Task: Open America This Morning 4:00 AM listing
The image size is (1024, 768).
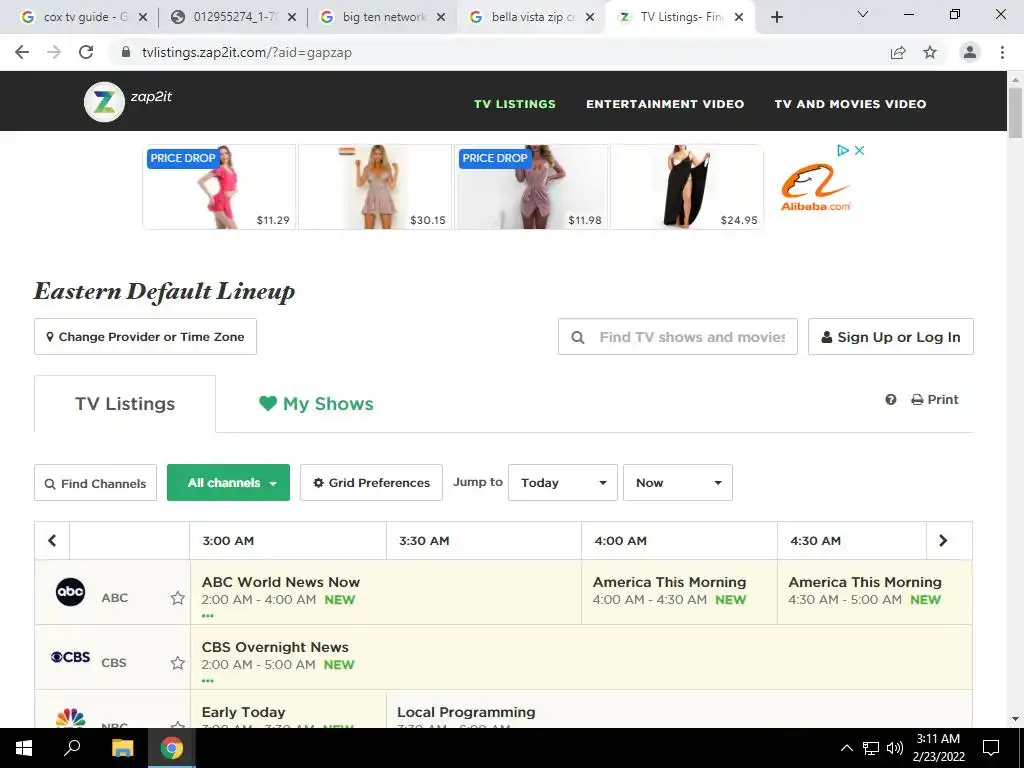Action: (x=679, y=592)
